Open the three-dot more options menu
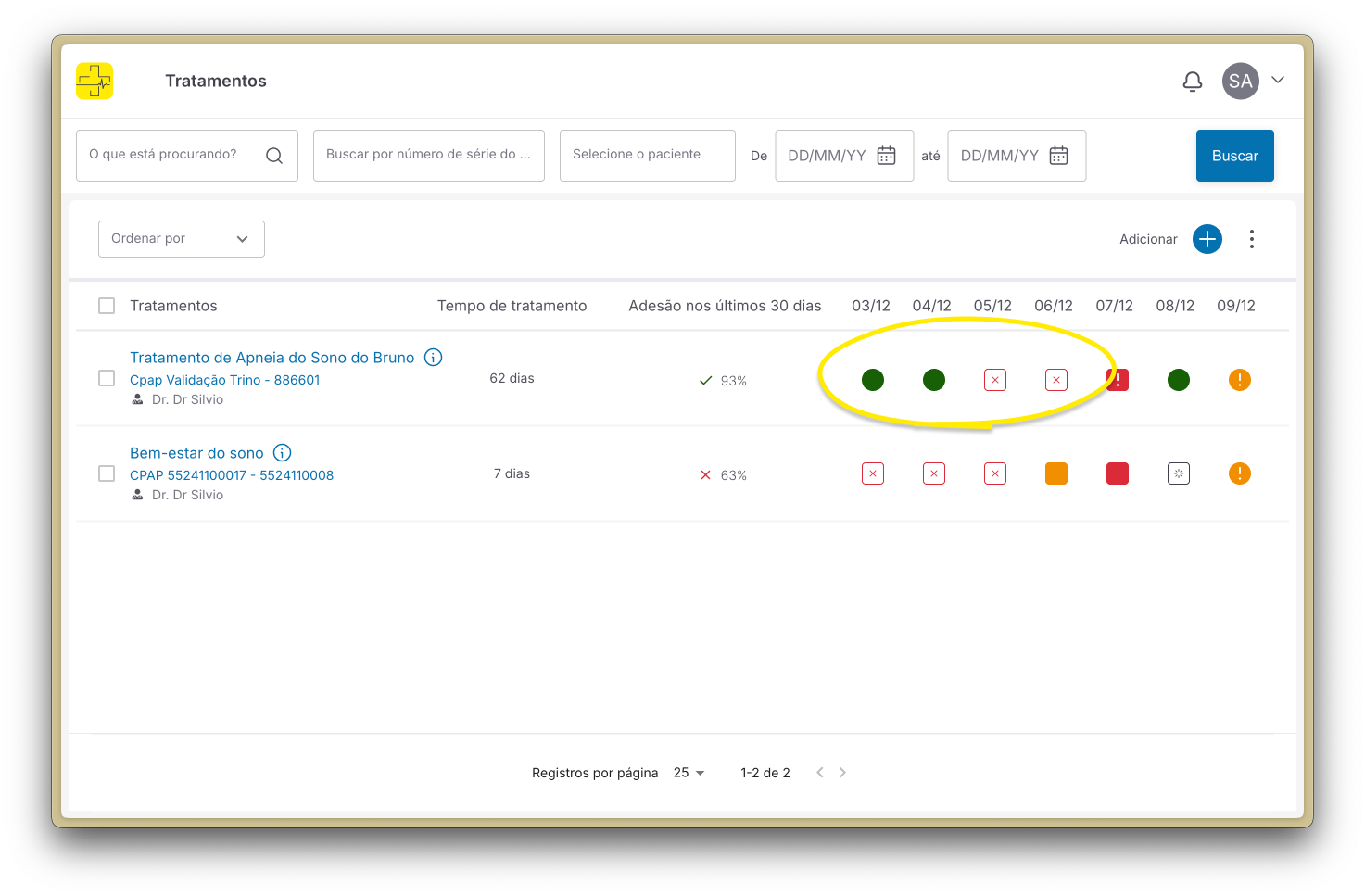The height and width of the screenshot is (896, 1365). 1251,239
